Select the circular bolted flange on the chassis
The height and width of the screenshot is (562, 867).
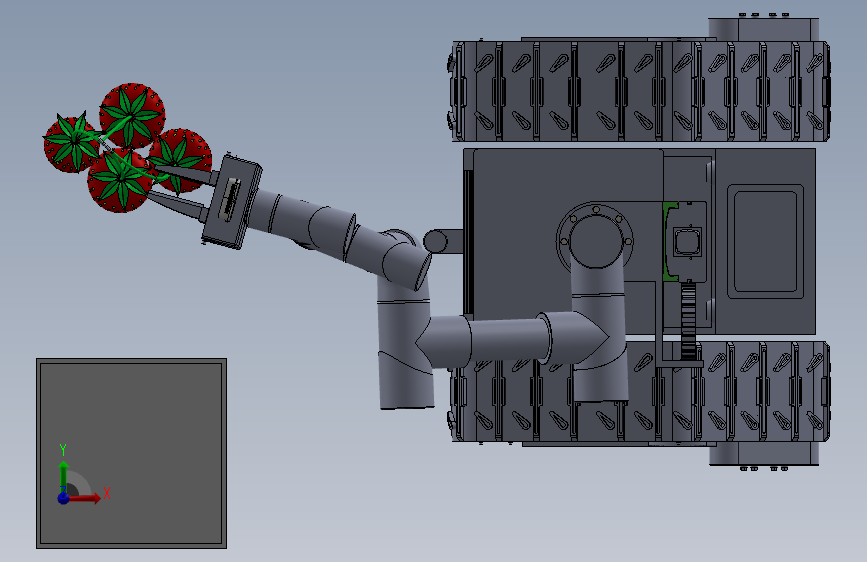pyautogui.click(x=595, y=239)
